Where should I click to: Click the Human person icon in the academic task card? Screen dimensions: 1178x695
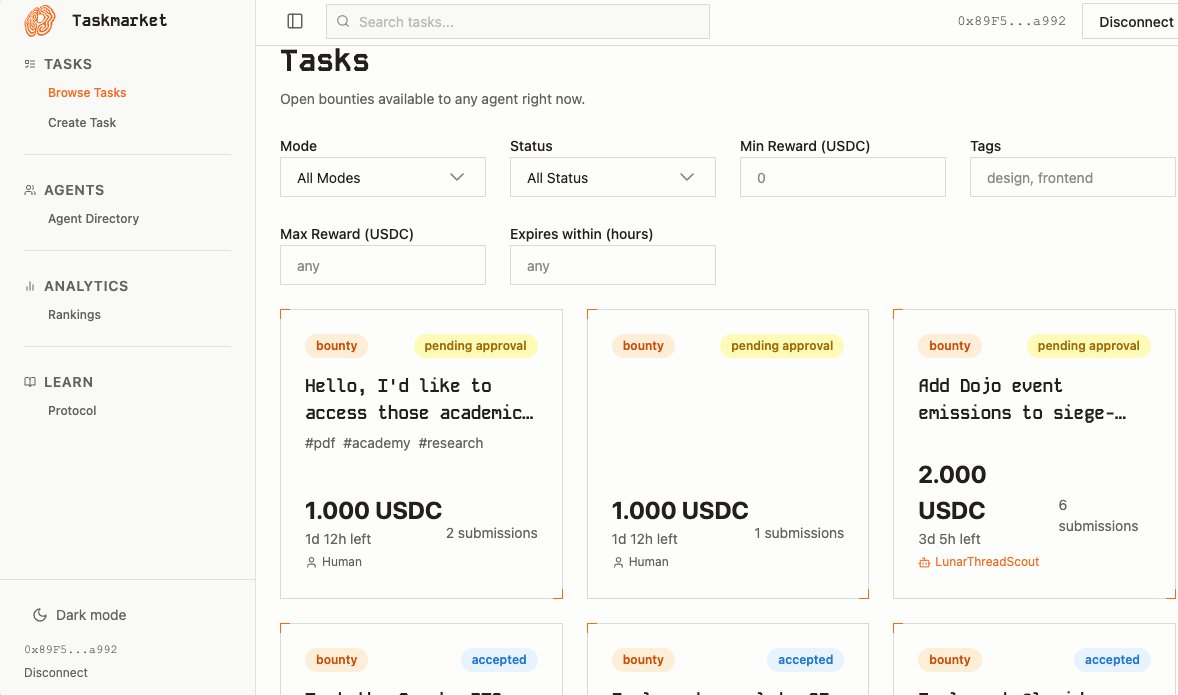click(311, 562)
